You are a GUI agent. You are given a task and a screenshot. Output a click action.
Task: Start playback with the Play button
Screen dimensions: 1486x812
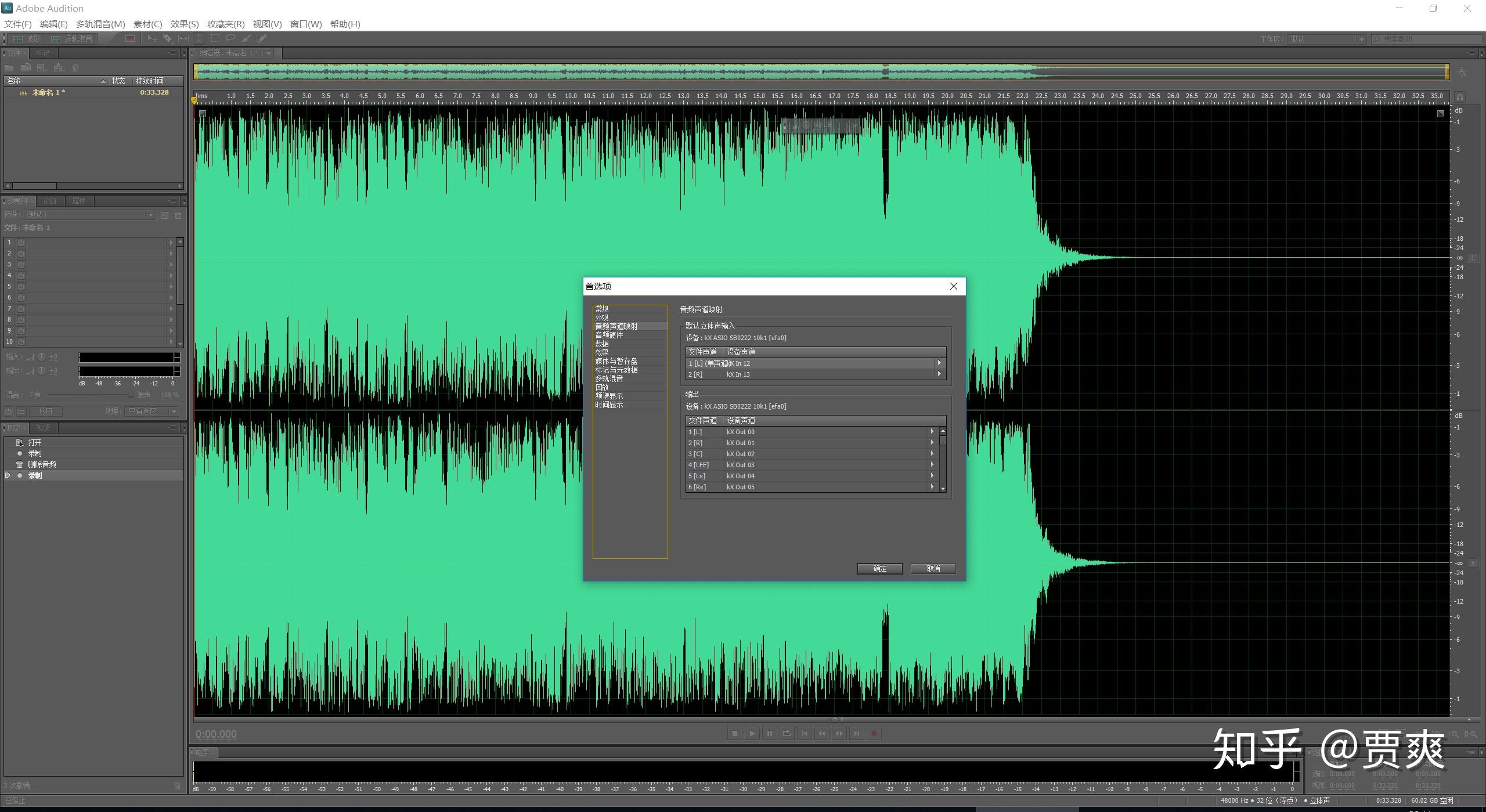pos(752,734)
